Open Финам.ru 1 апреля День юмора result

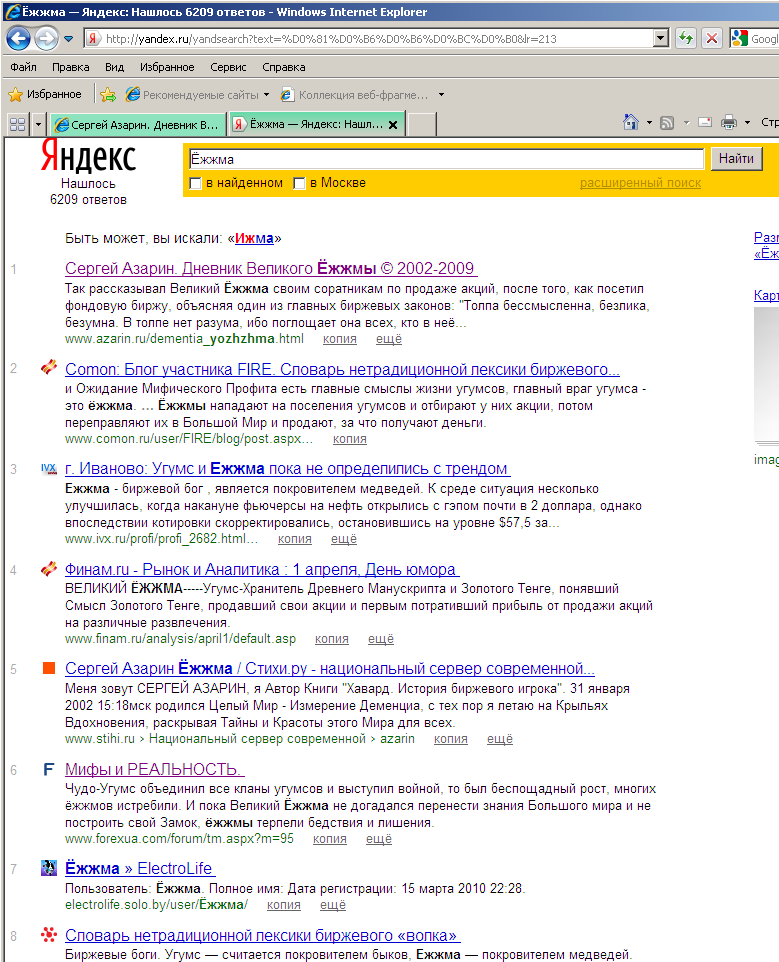point(261,569)
